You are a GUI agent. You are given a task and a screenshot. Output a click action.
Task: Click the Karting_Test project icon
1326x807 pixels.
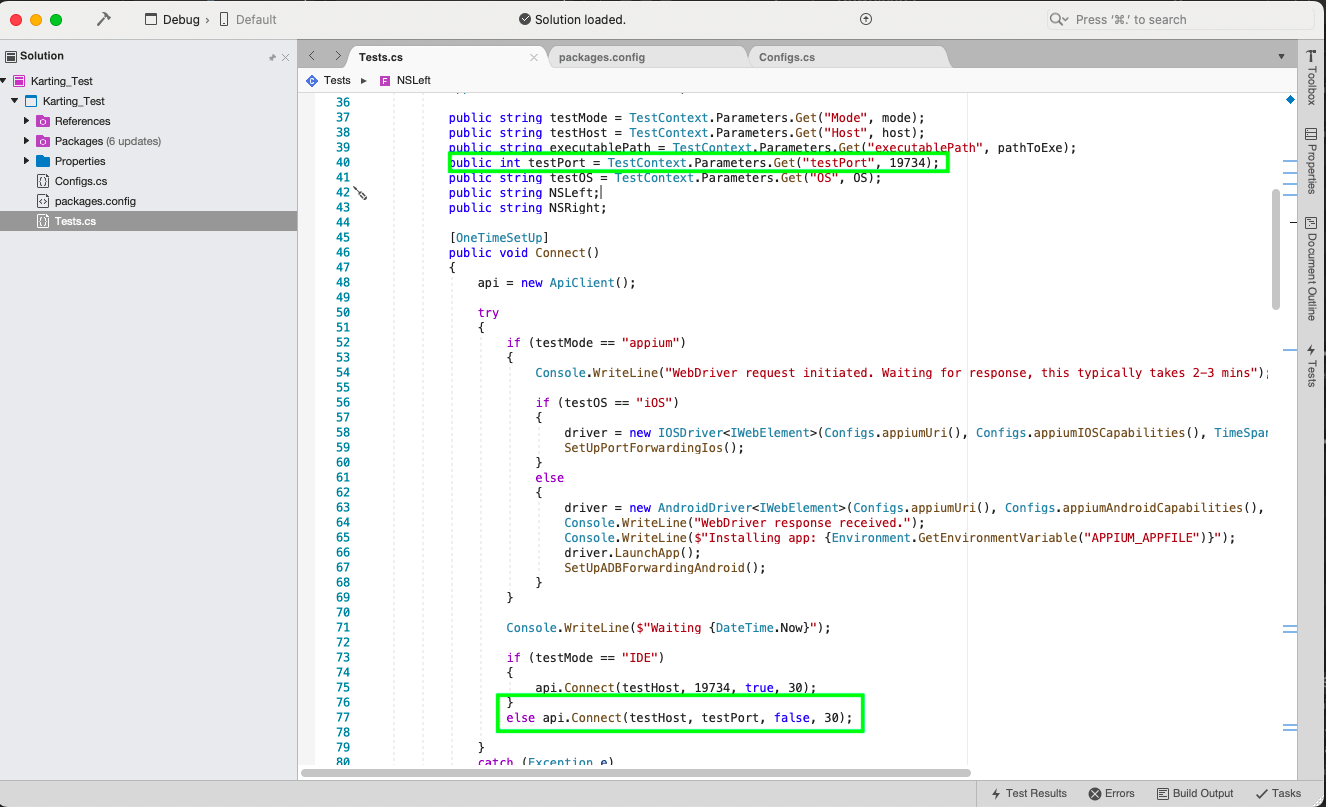pyautogui.click(x=31, y=101)
